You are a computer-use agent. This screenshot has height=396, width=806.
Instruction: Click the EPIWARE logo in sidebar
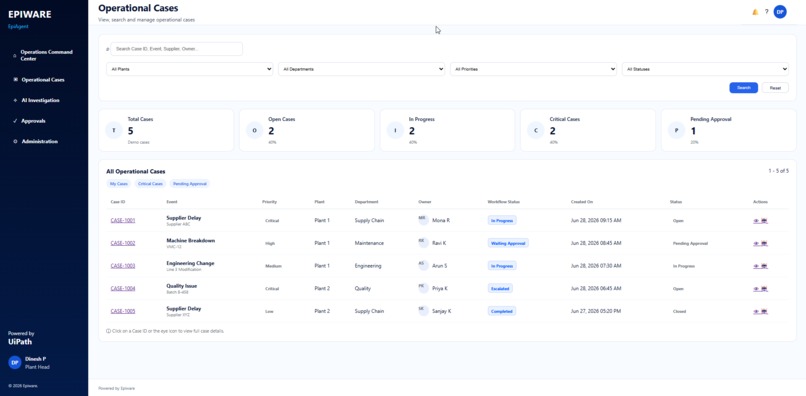[30, 14]
